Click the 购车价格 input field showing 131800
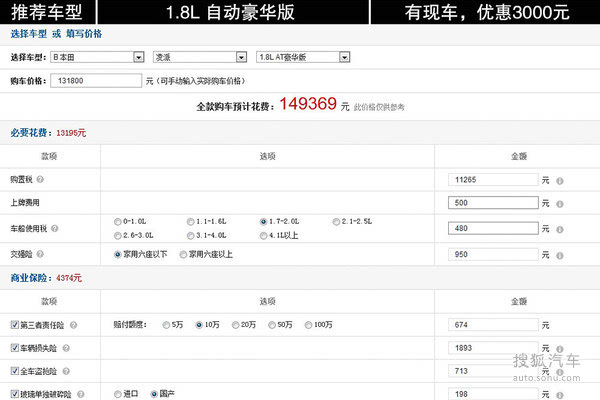 [95, 79]
